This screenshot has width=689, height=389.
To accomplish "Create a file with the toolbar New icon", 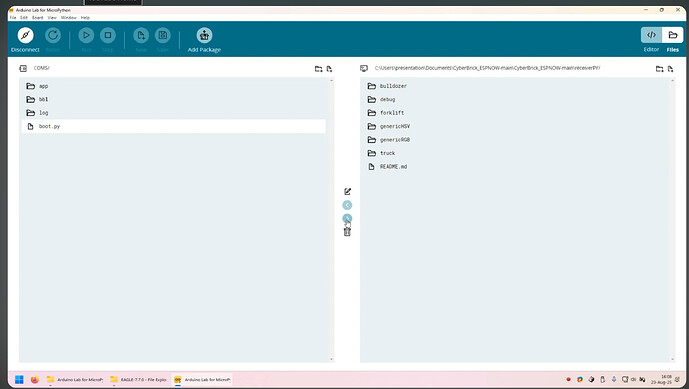I will (141, 35).
